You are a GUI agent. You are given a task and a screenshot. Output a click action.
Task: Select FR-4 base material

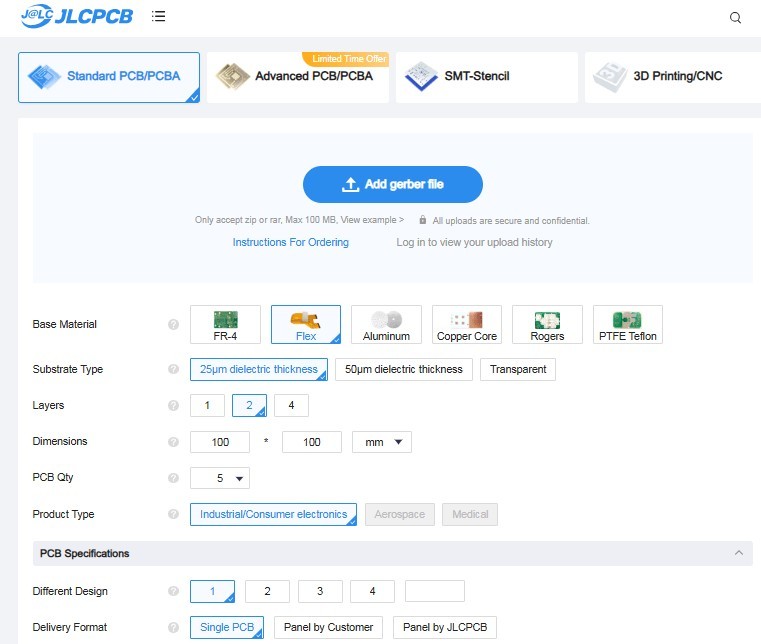(x=225, y=324)
